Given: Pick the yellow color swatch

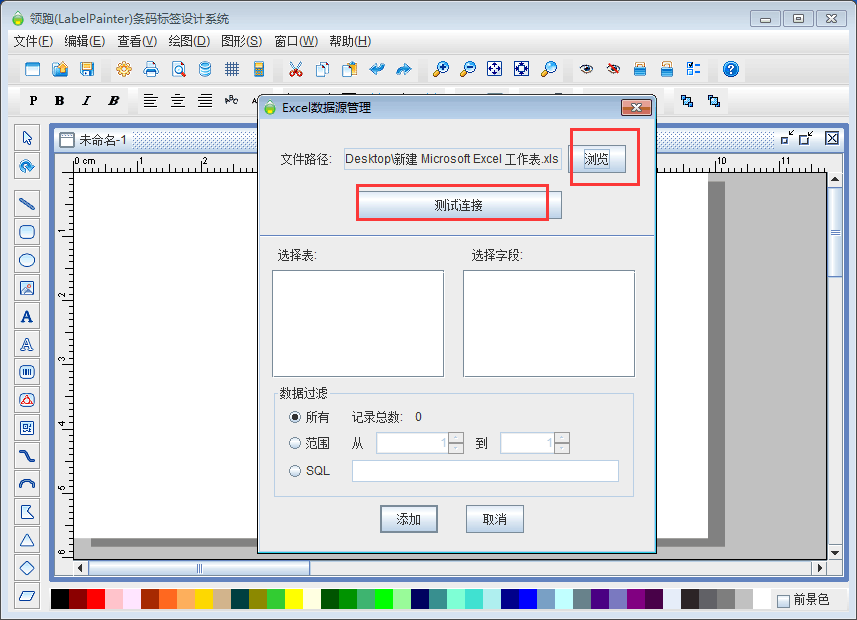Looking at the screenshot, I should click(x=294, y=599).
